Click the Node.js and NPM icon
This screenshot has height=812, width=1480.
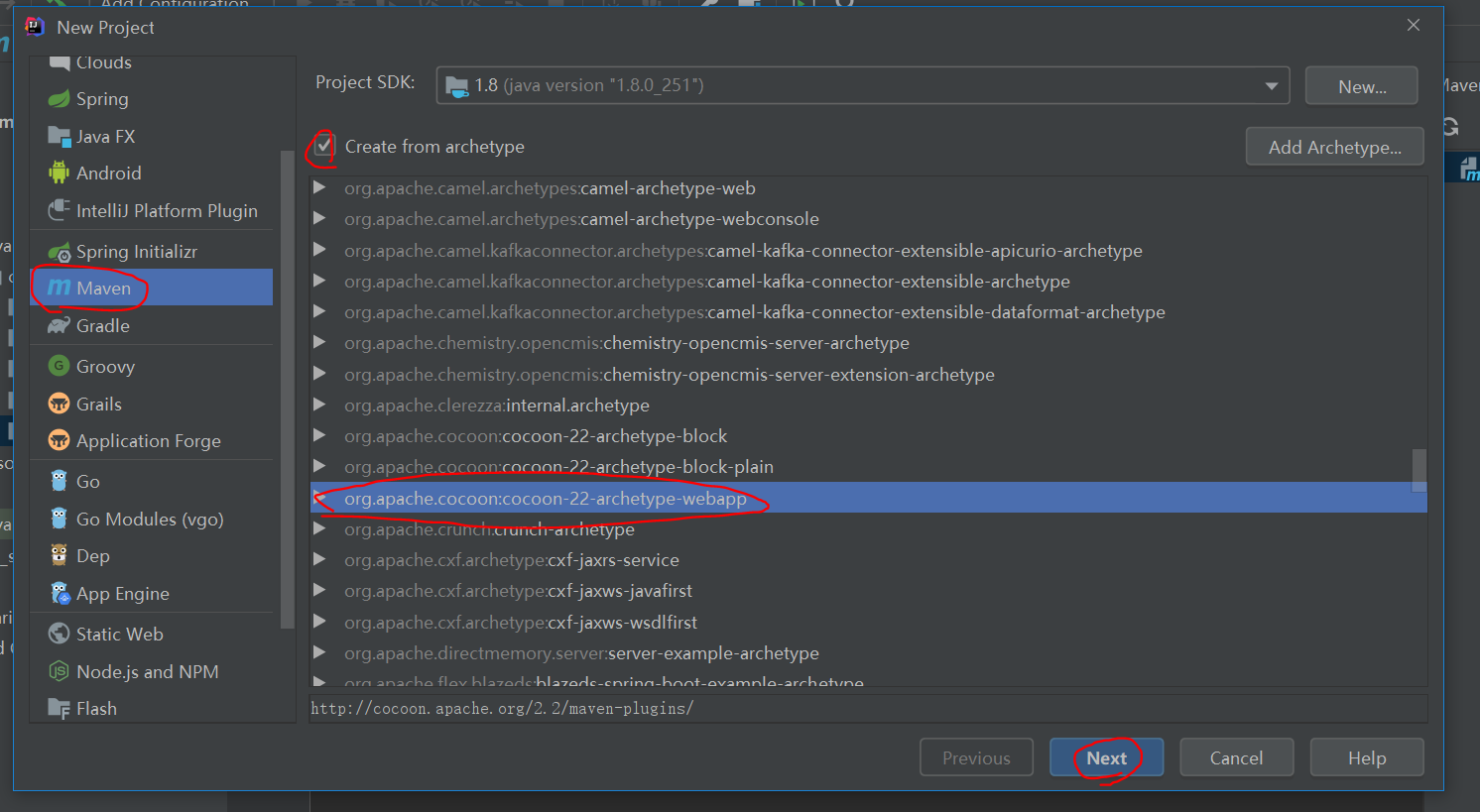click(60, 672)
